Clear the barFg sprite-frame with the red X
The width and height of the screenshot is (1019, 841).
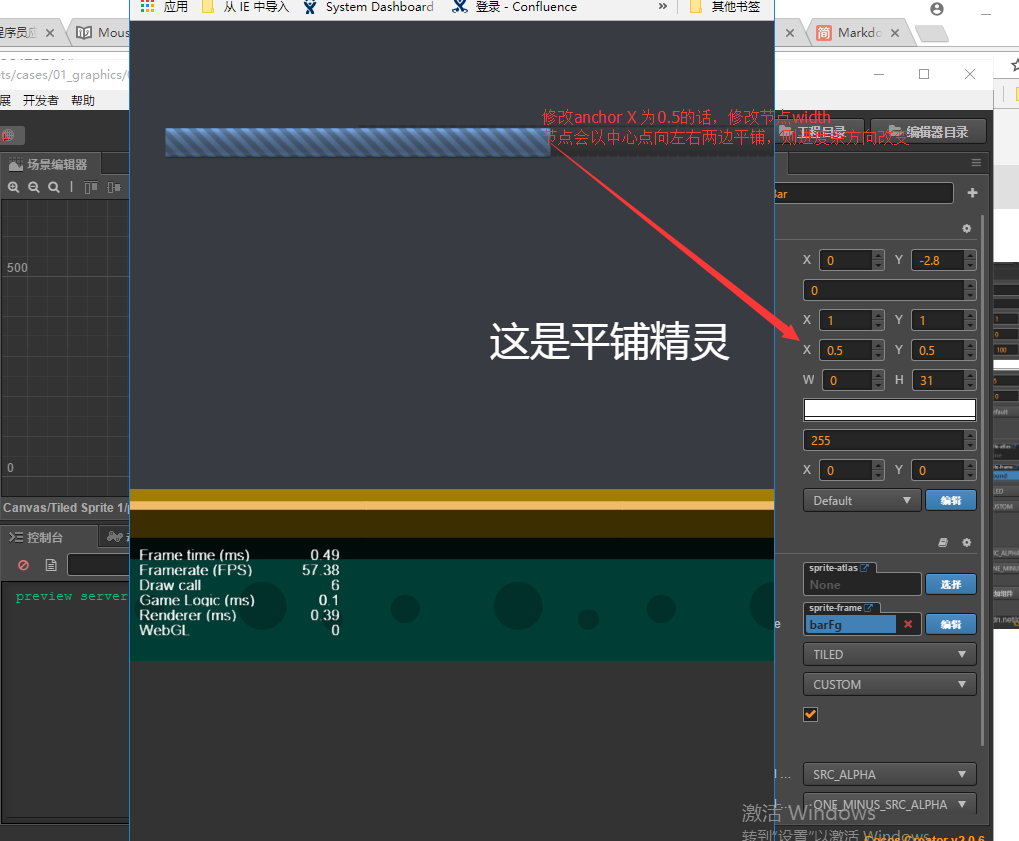click(906, 623)
